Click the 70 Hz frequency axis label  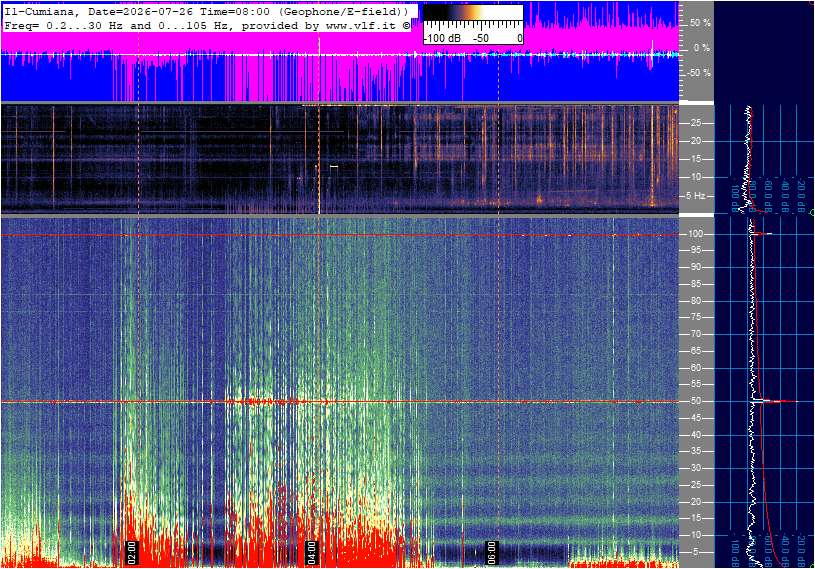point(695,334)
